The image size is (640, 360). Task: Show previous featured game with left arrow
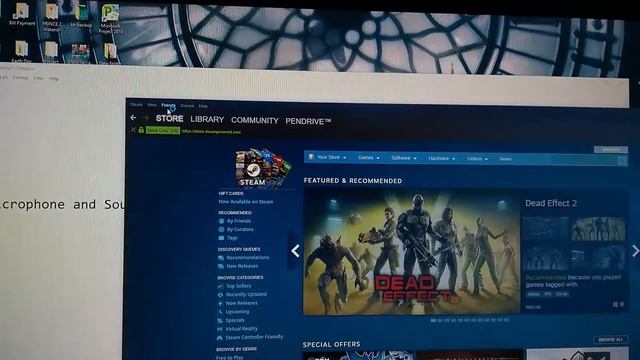(295, 251)
